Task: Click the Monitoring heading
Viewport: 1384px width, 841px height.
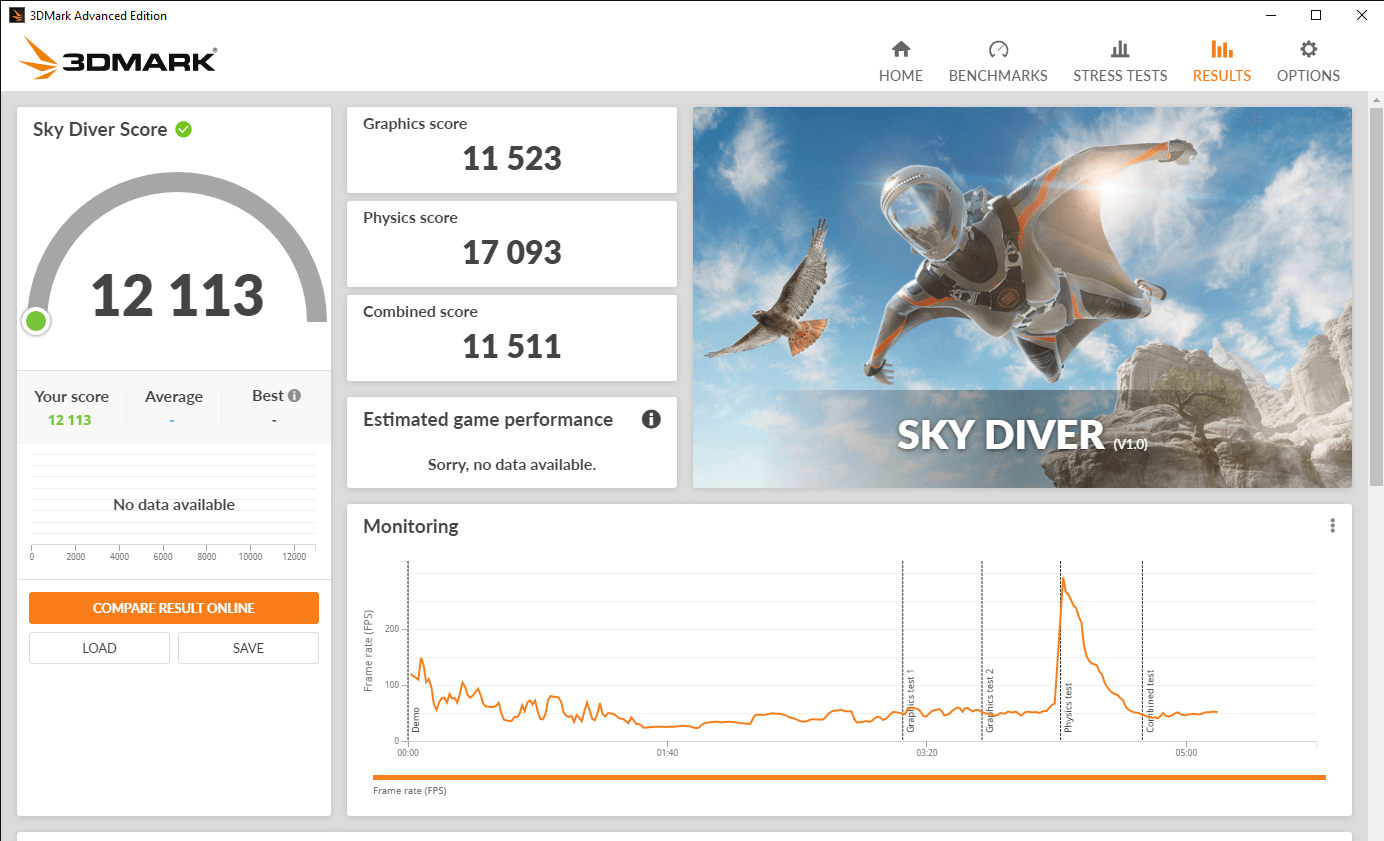Action: (x=411, y=526)
